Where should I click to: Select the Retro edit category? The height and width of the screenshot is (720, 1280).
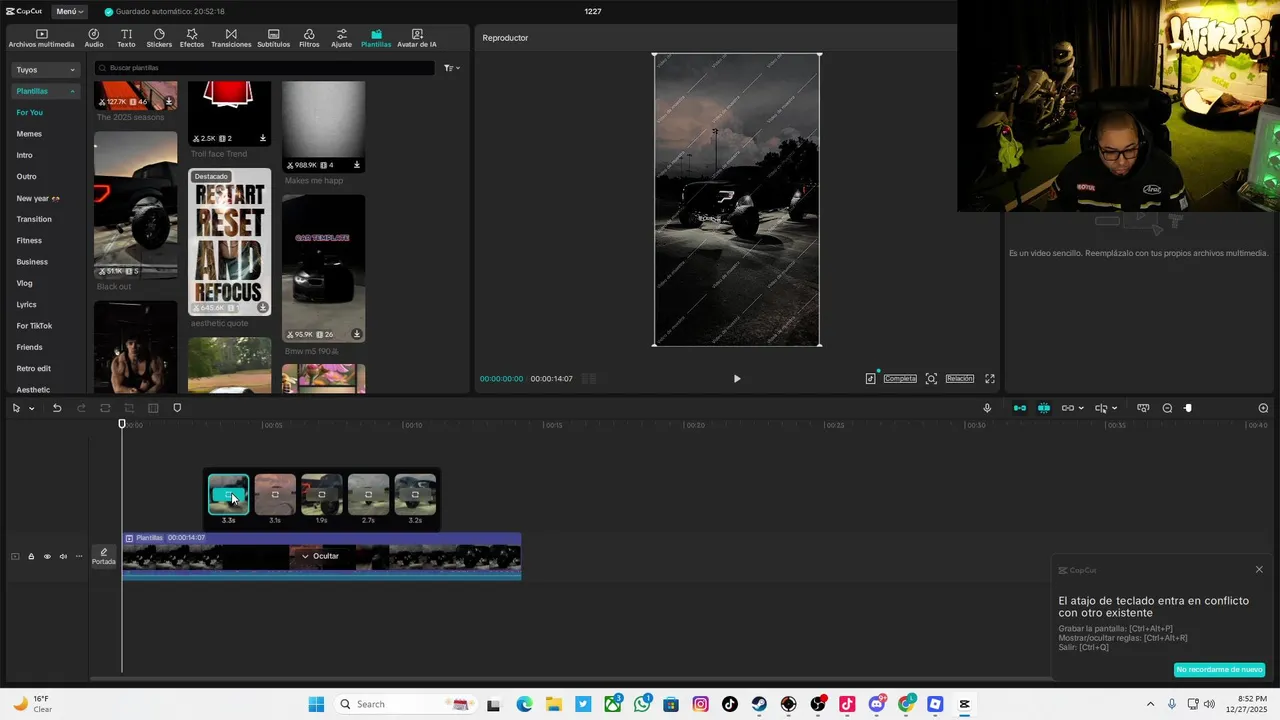(33, 368)
